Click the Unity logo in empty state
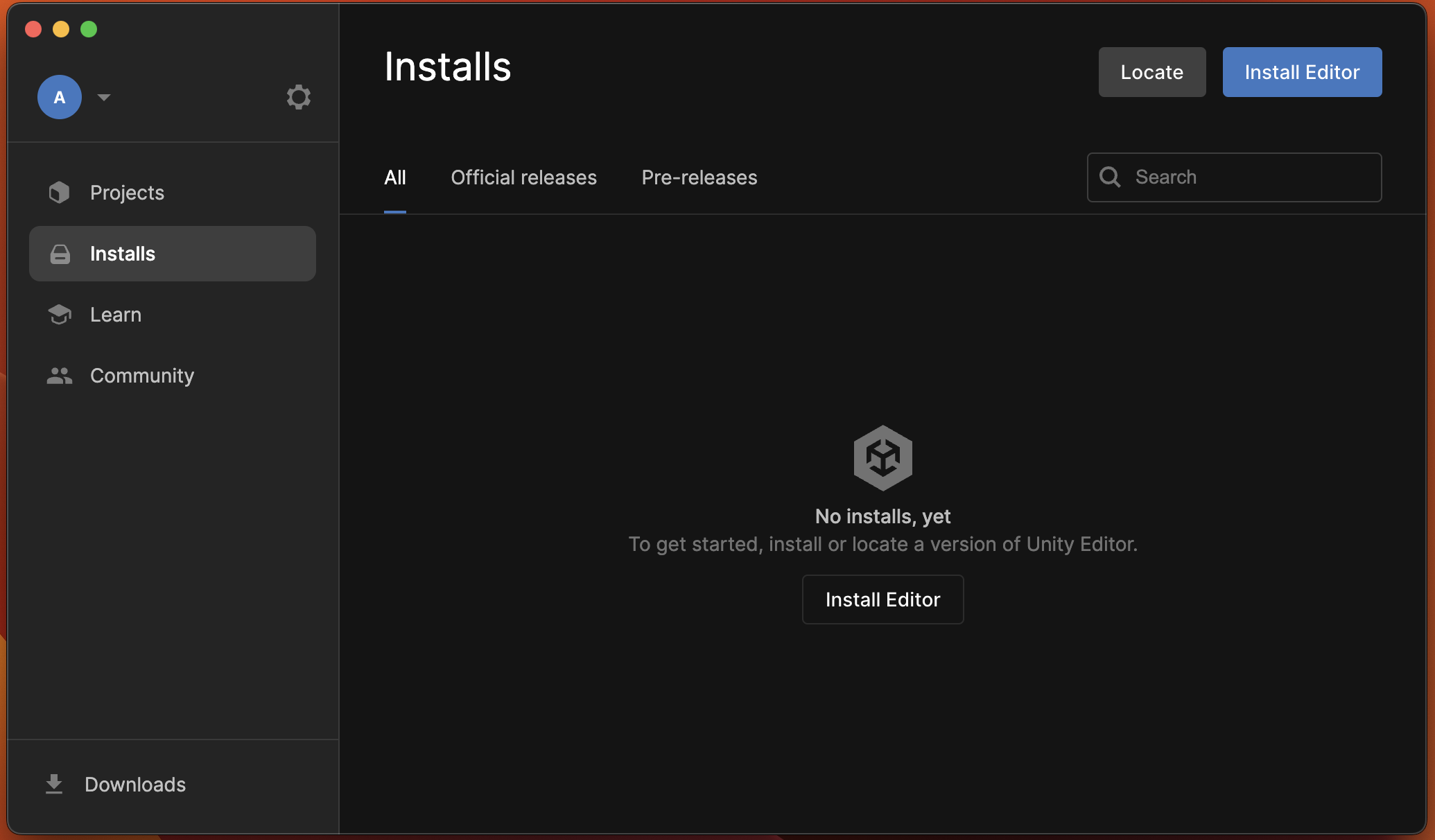Screen dimensions: 1435x840 click(x=882, y=458)
